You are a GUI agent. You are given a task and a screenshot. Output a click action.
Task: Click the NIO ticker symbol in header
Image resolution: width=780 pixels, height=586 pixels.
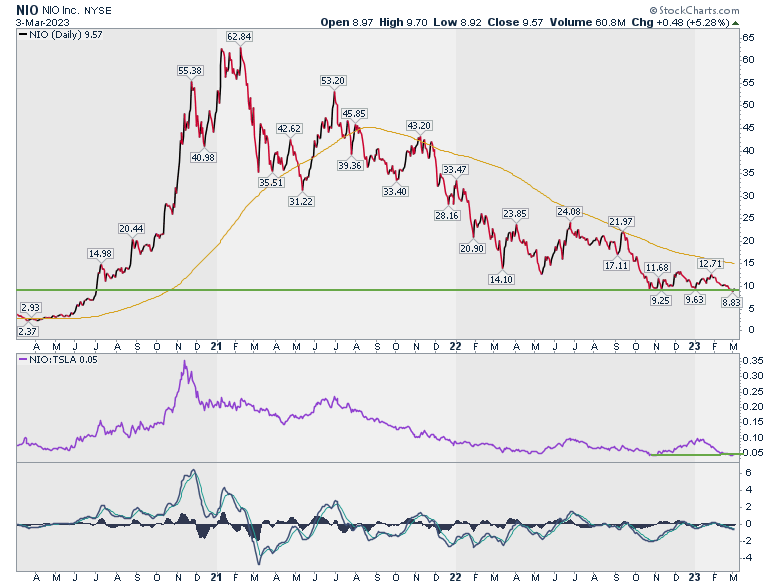pyautogui.click(x=27, y=10)
